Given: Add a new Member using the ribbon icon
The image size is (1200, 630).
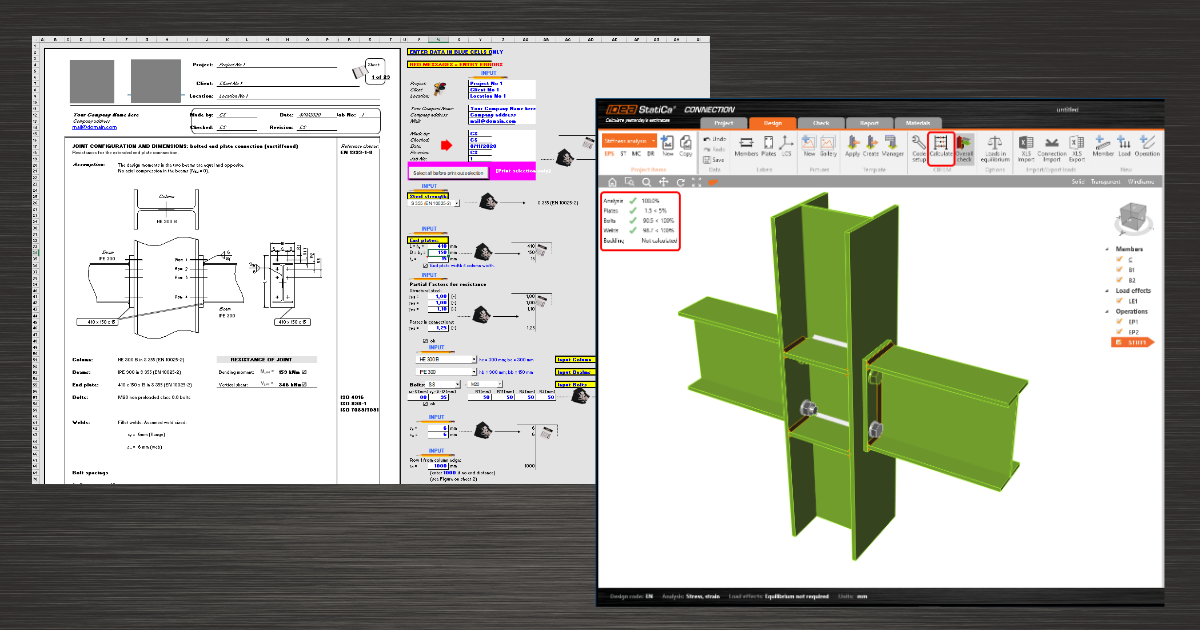Looking at the screenshot, I should (x=1104, y=147).
